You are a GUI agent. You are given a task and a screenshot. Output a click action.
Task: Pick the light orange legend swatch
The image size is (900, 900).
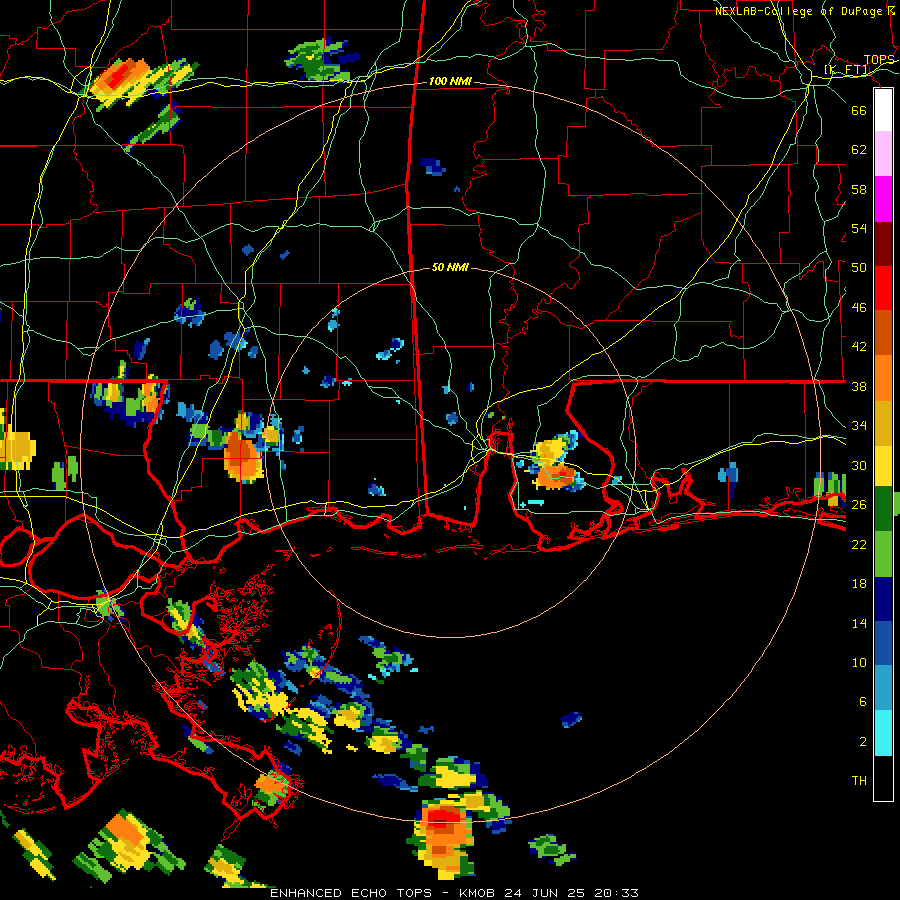coord(883,377)
